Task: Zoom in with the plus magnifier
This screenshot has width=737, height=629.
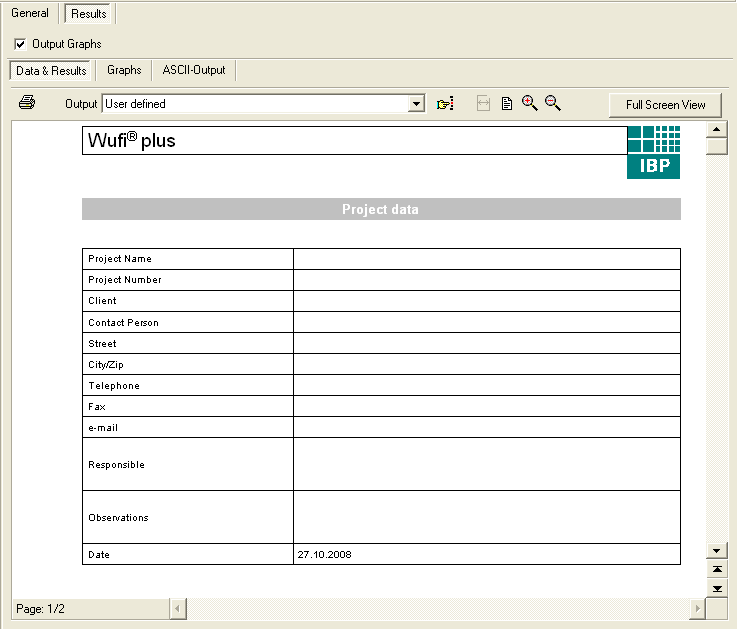Action: click(530, 103)
